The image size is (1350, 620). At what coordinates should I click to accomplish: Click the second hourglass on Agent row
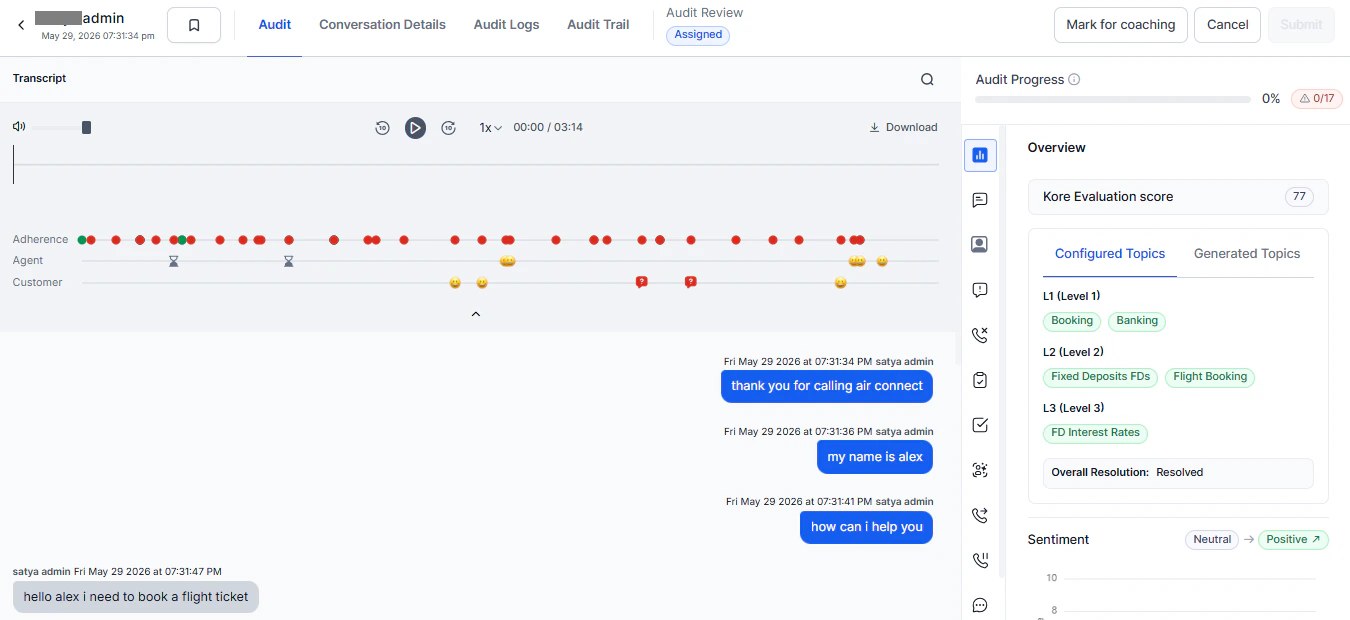(288, 261)
